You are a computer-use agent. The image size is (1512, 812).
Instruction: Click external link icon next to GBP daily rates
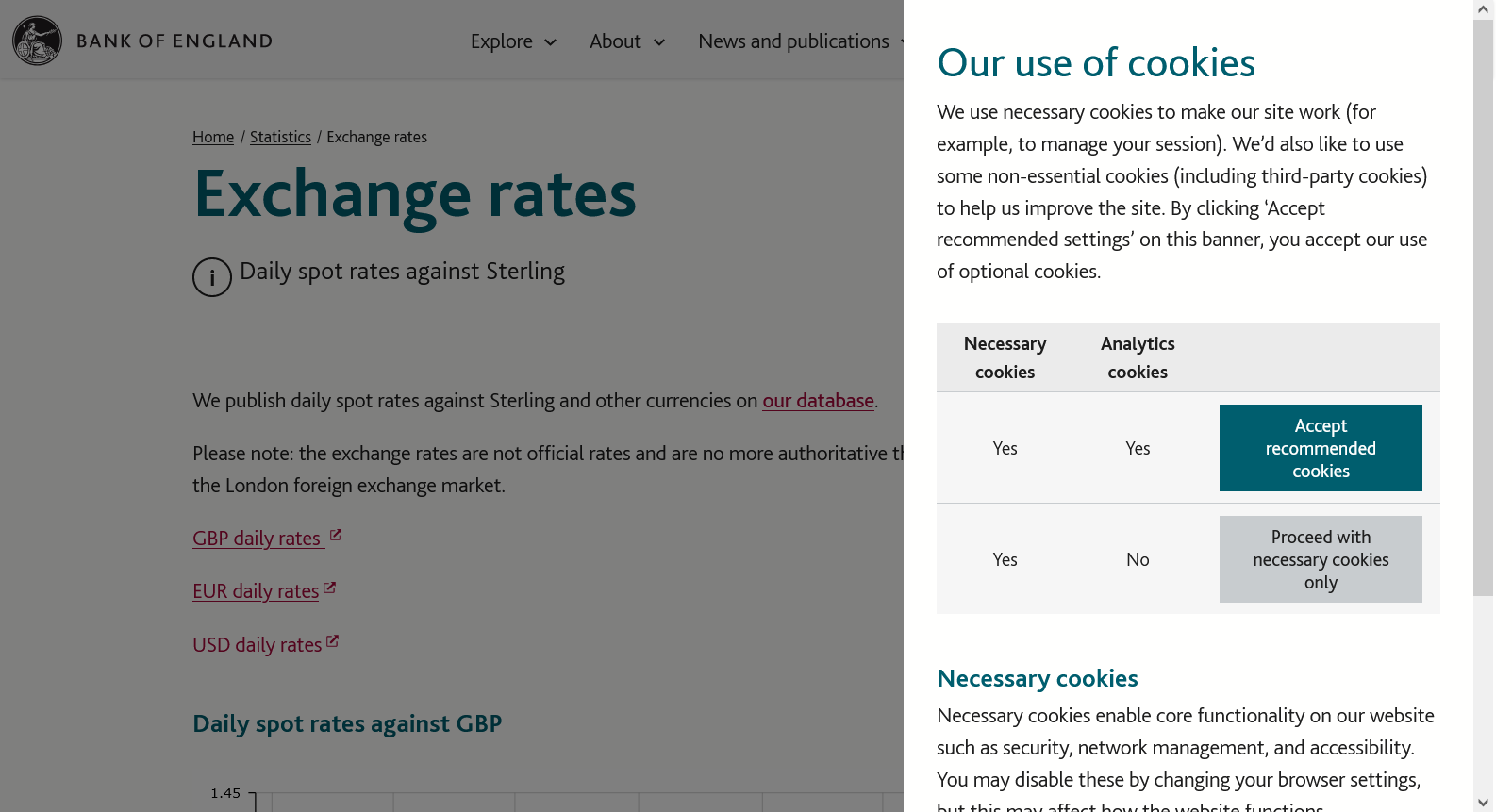336,535
